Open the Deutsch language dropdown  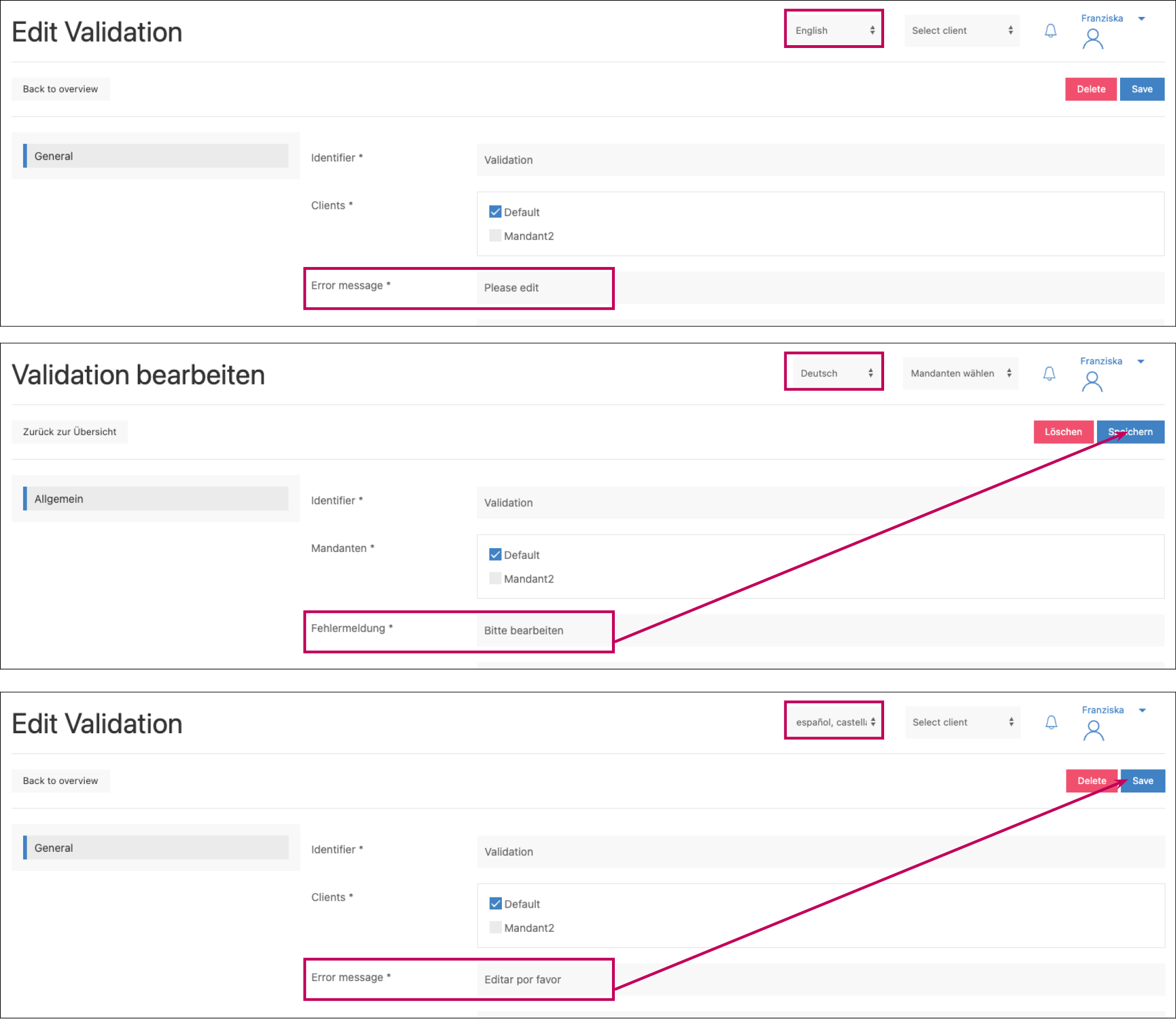834,373
